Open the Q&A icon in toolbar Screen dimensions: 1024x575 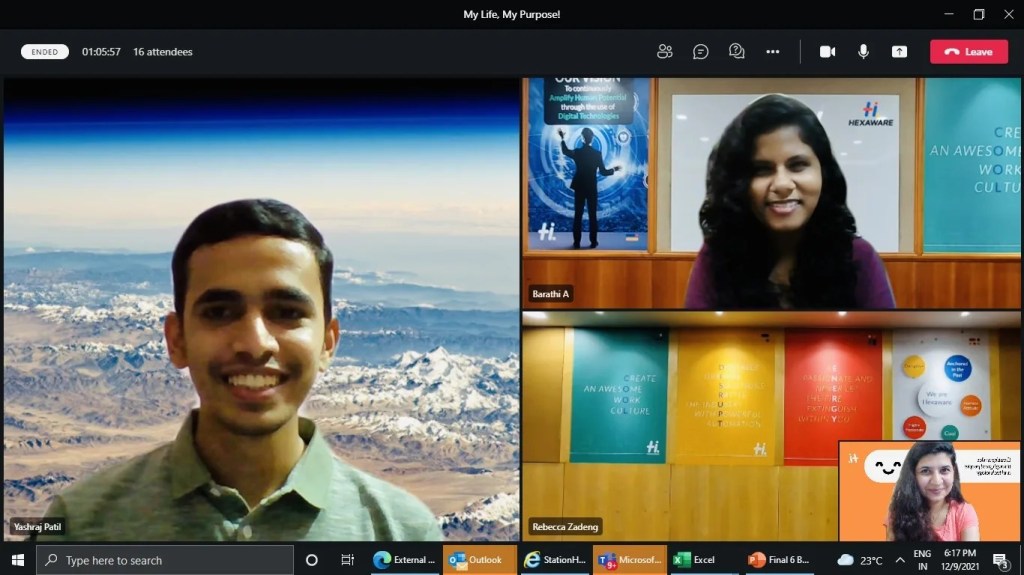tap(737, 52)
